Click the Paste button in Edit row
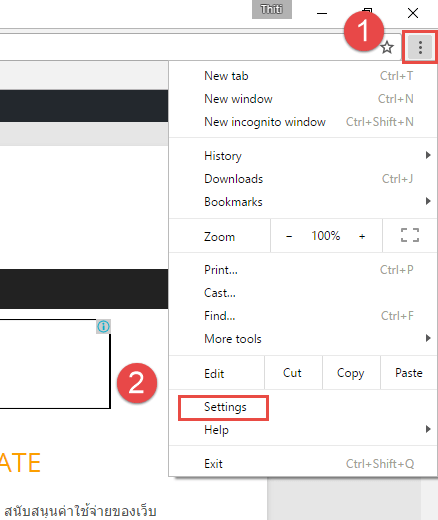438x520 pixels. coord(409,373)
